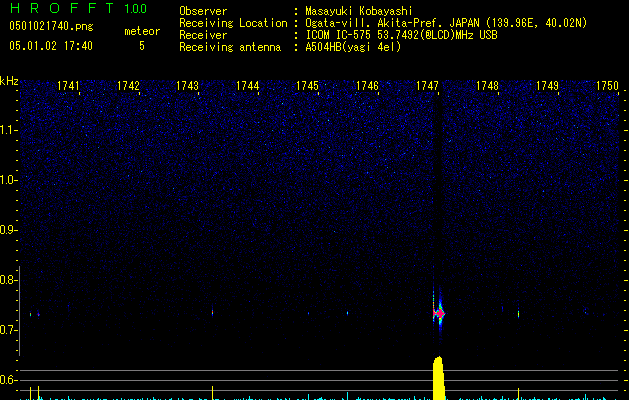Click the 'Receiving antenna' field label
The image size is (629, 400).
(230, 47)
